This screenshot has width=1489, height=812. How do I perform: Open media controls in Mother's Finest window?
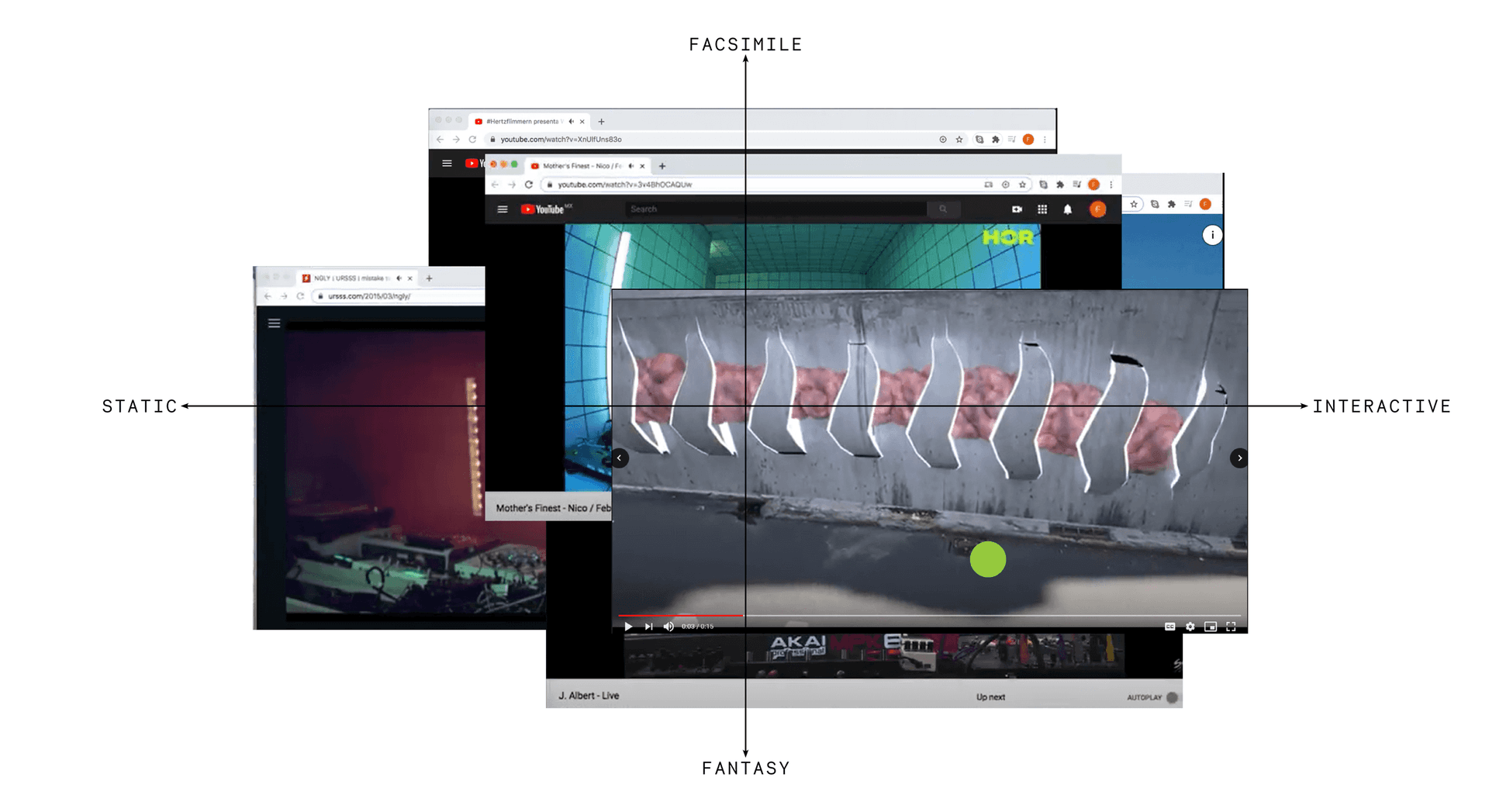(1076, 185)
